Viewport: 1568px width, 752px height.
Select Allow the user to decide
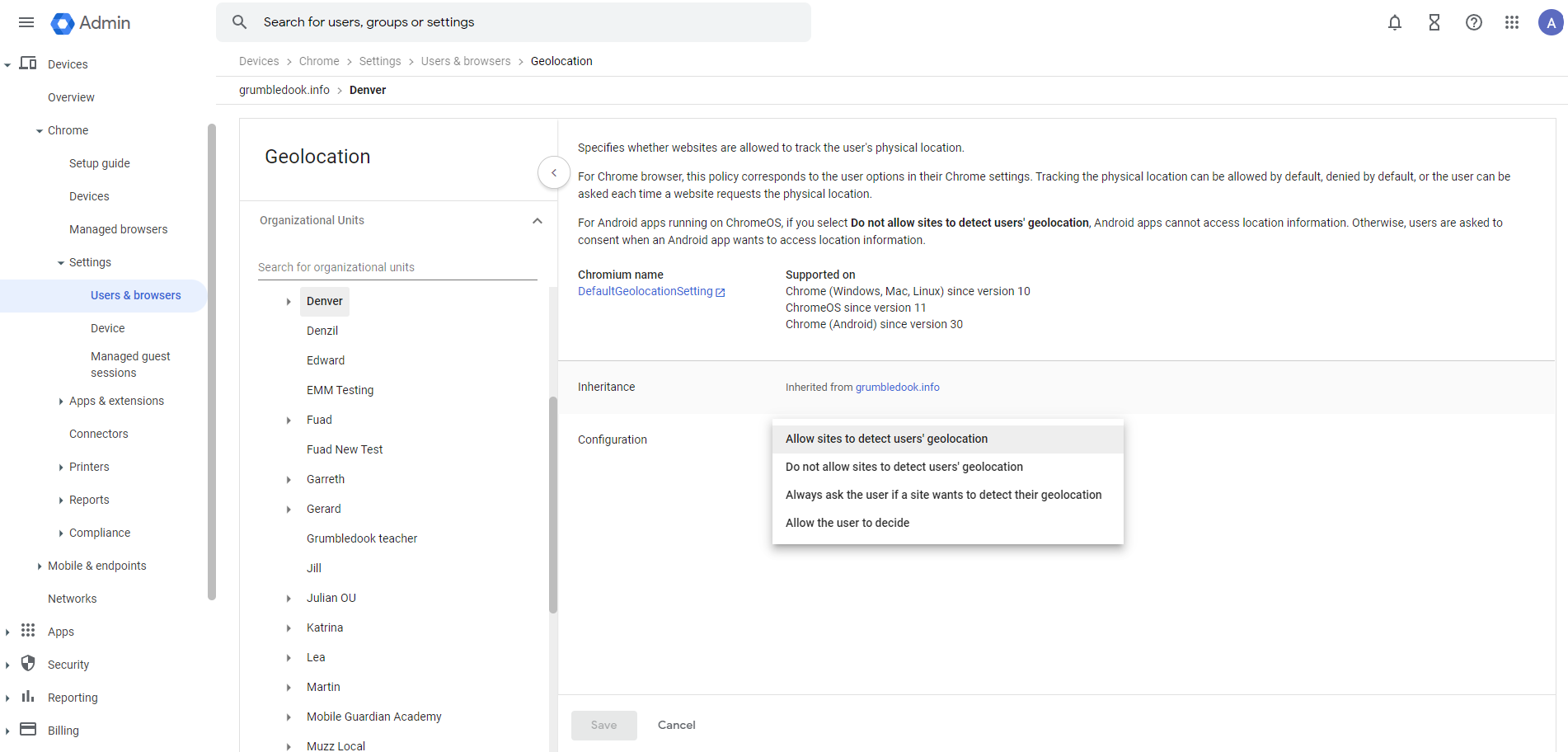click(x=947, y=523)
